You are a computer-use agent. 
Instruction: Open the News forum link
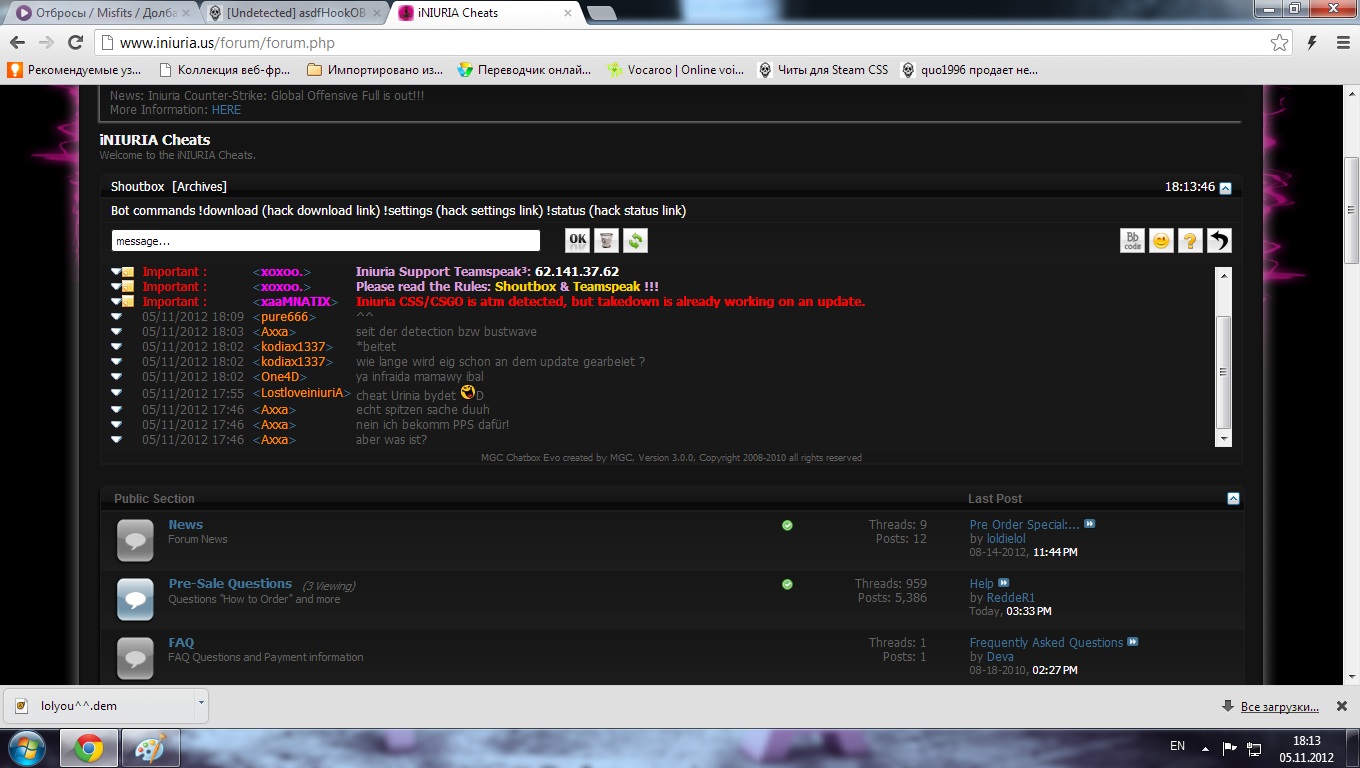pos(185,524)
